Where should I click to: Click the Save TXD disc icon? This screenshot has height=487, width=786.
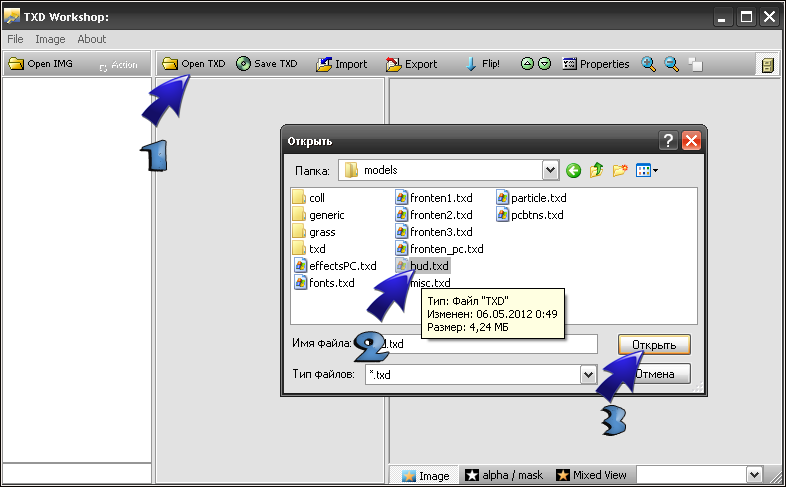coord(243,64)
